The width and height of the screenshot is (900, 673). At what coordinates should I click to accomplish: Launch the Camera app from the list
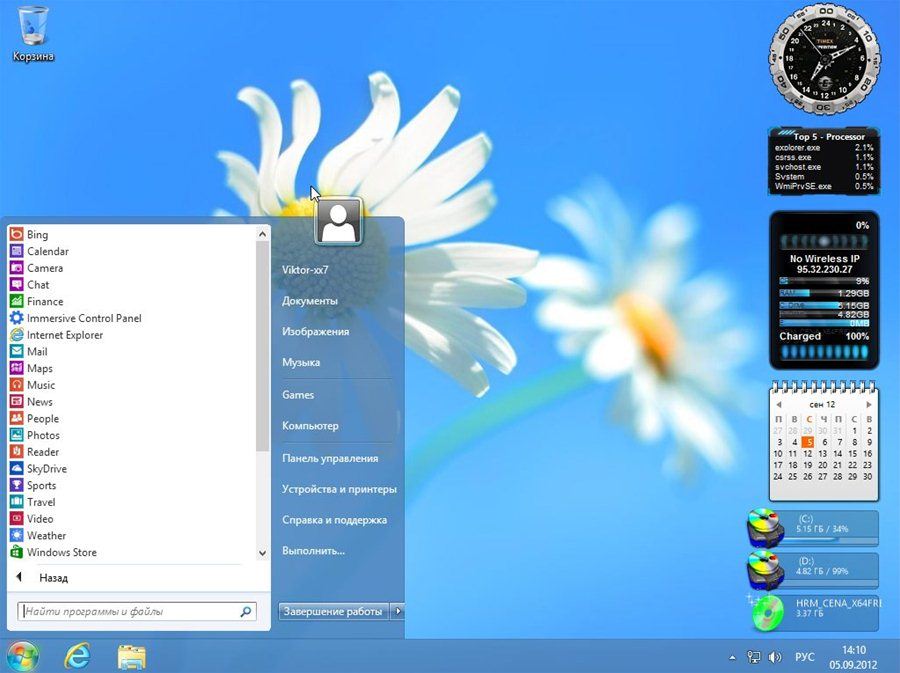pos(44,268)
